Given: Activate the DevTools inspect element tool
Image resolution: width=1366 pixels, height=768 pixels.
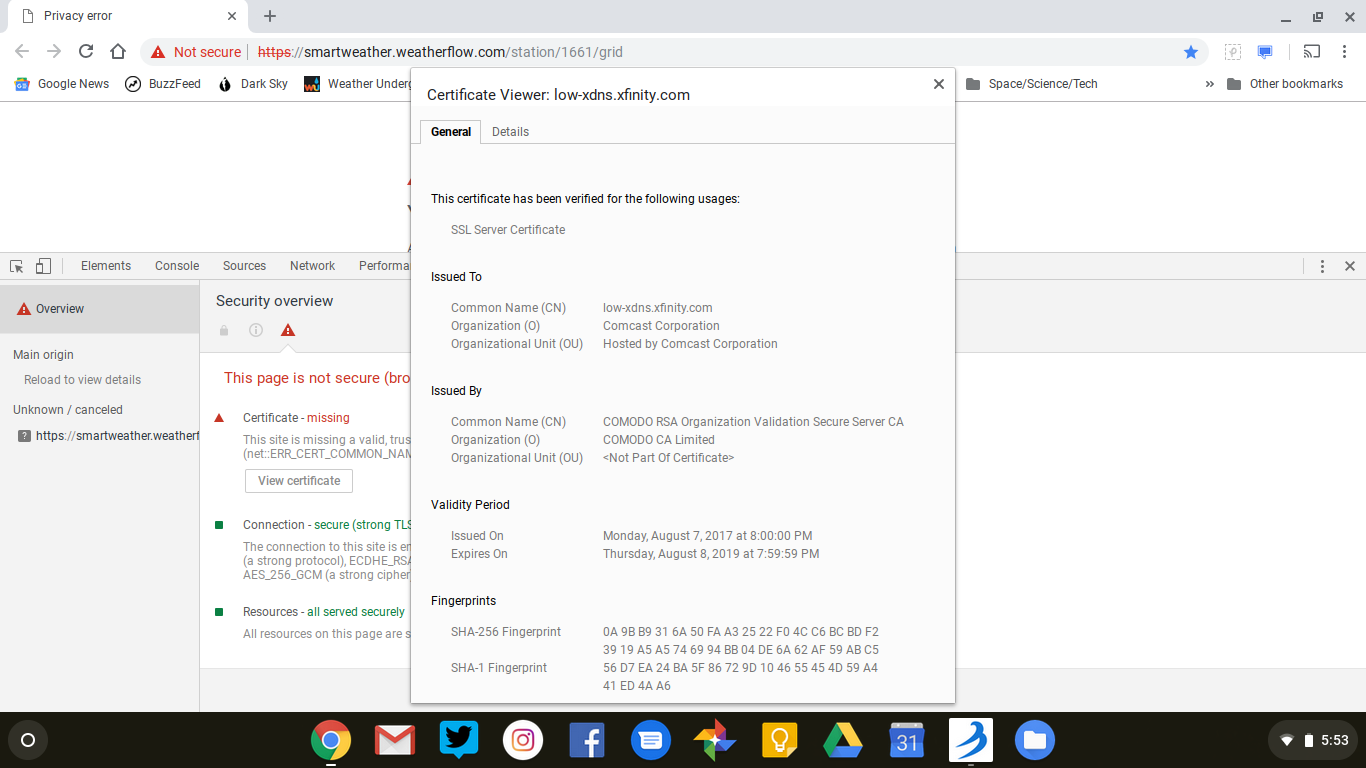Looking at the screenshot, I should (17, 266).
